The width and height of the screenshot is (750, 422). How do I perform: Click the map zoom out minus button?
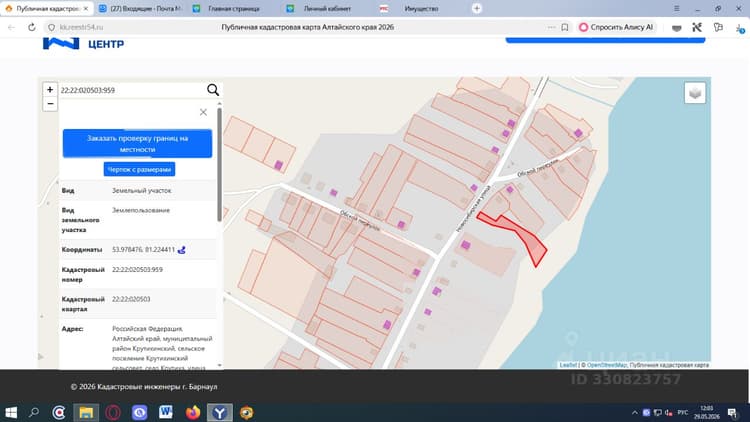click(x=50, y=104)
